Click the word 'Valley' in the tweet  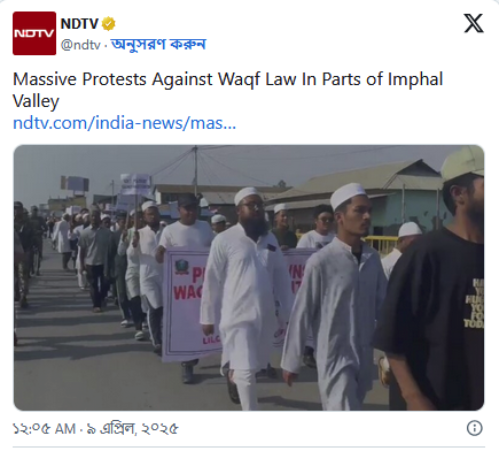click(x=36, y=101)
